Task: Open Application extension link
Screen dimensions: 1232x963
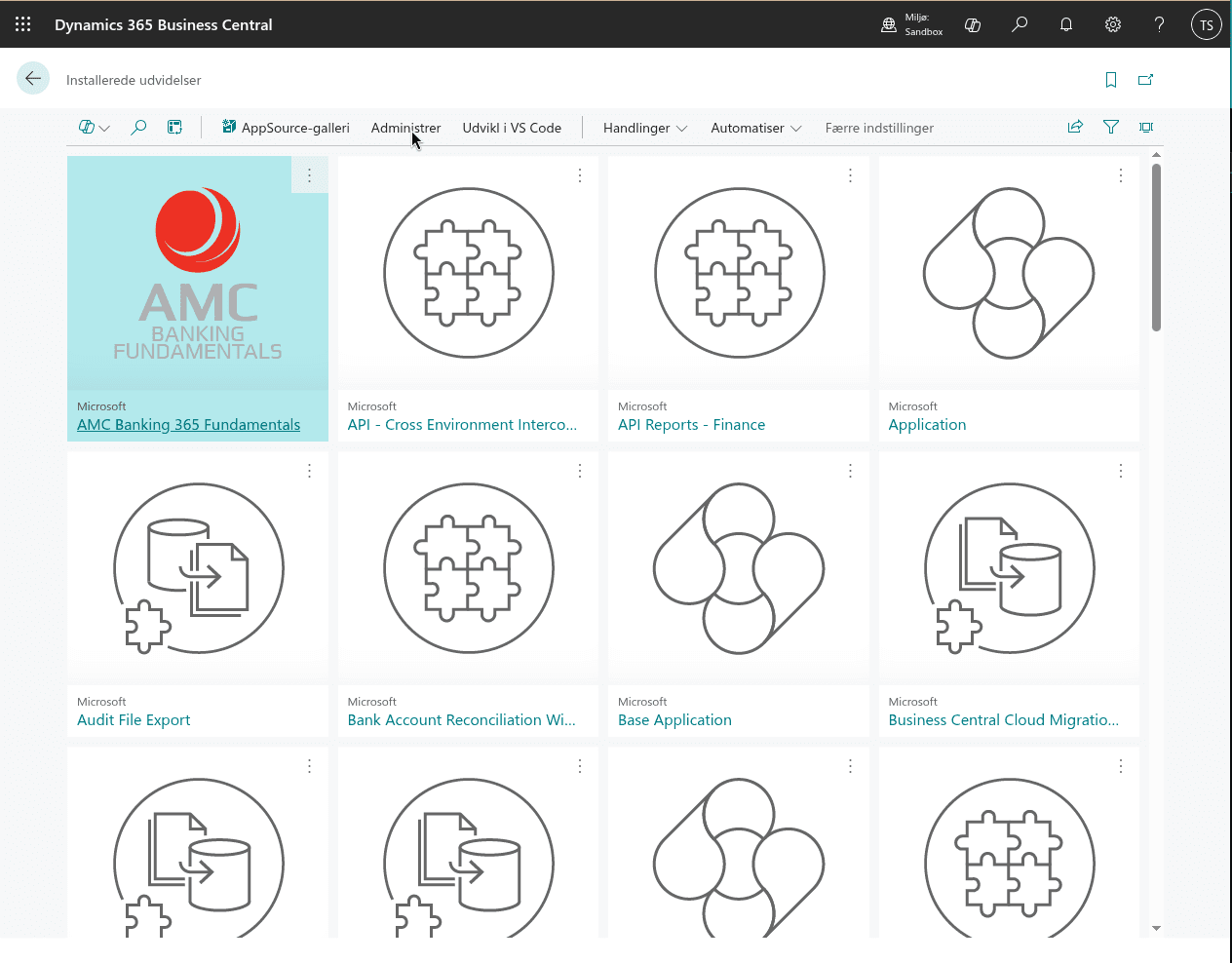Action: pos(927,425)
